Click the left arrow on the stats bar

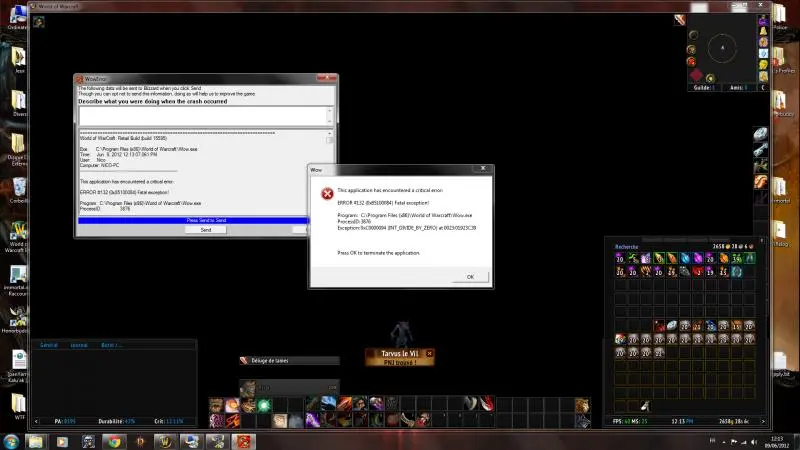36,421
